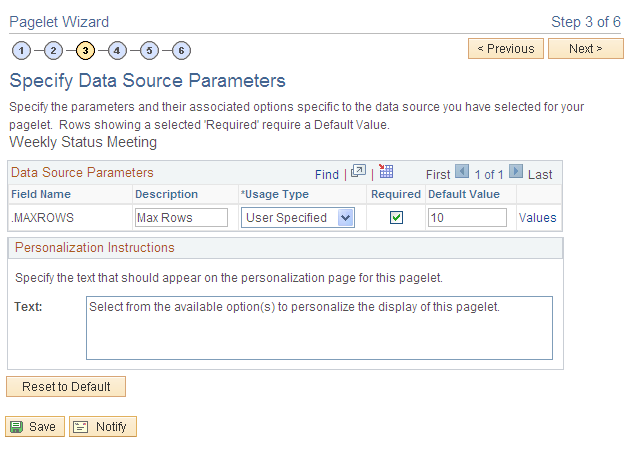Save the pagelet settings
Screen dimensions: 633x470
[35, 427]
